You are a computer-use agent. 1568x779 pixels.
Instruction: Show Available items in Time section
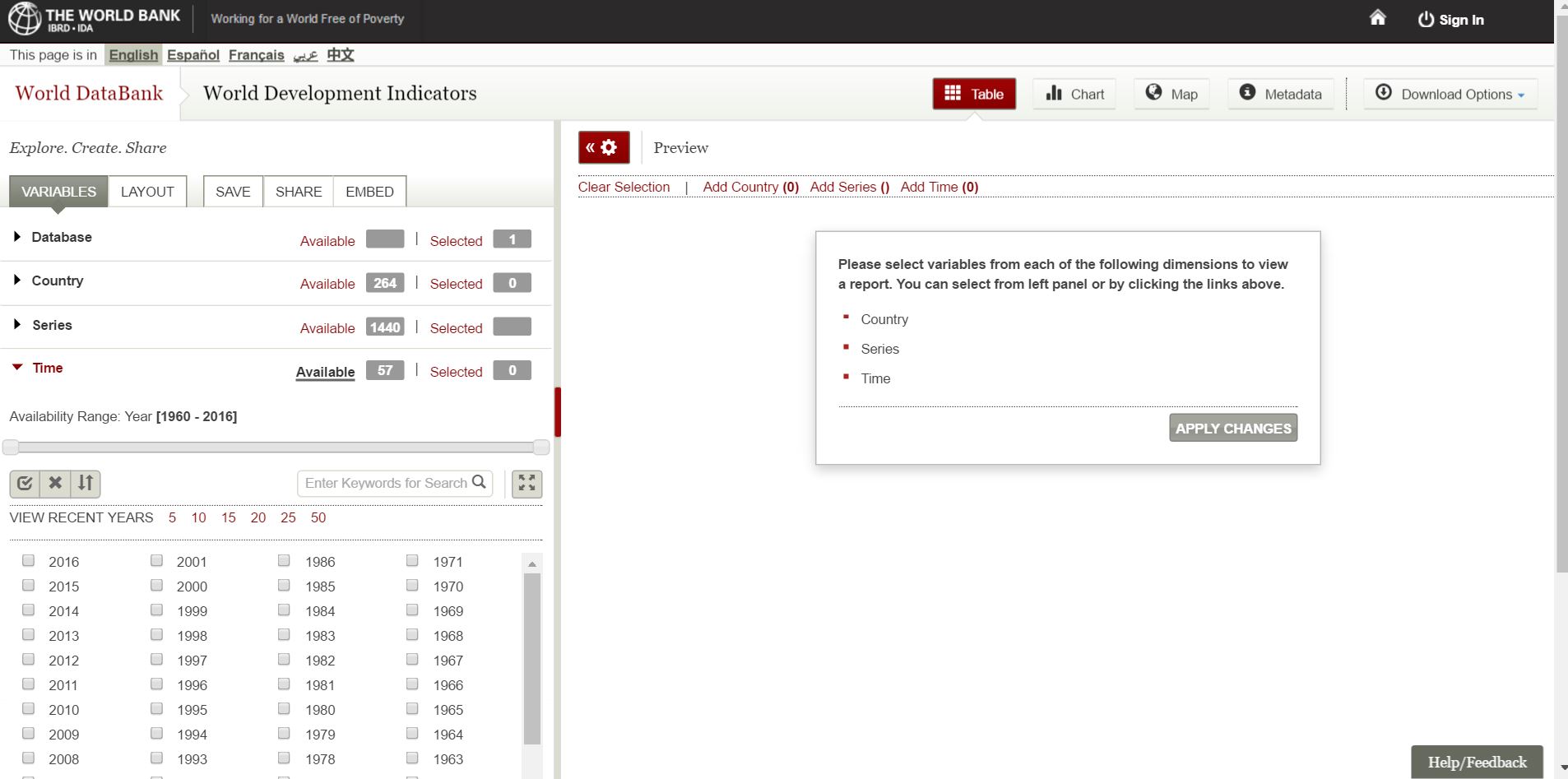pyautogui.click(x=326, y=372)
